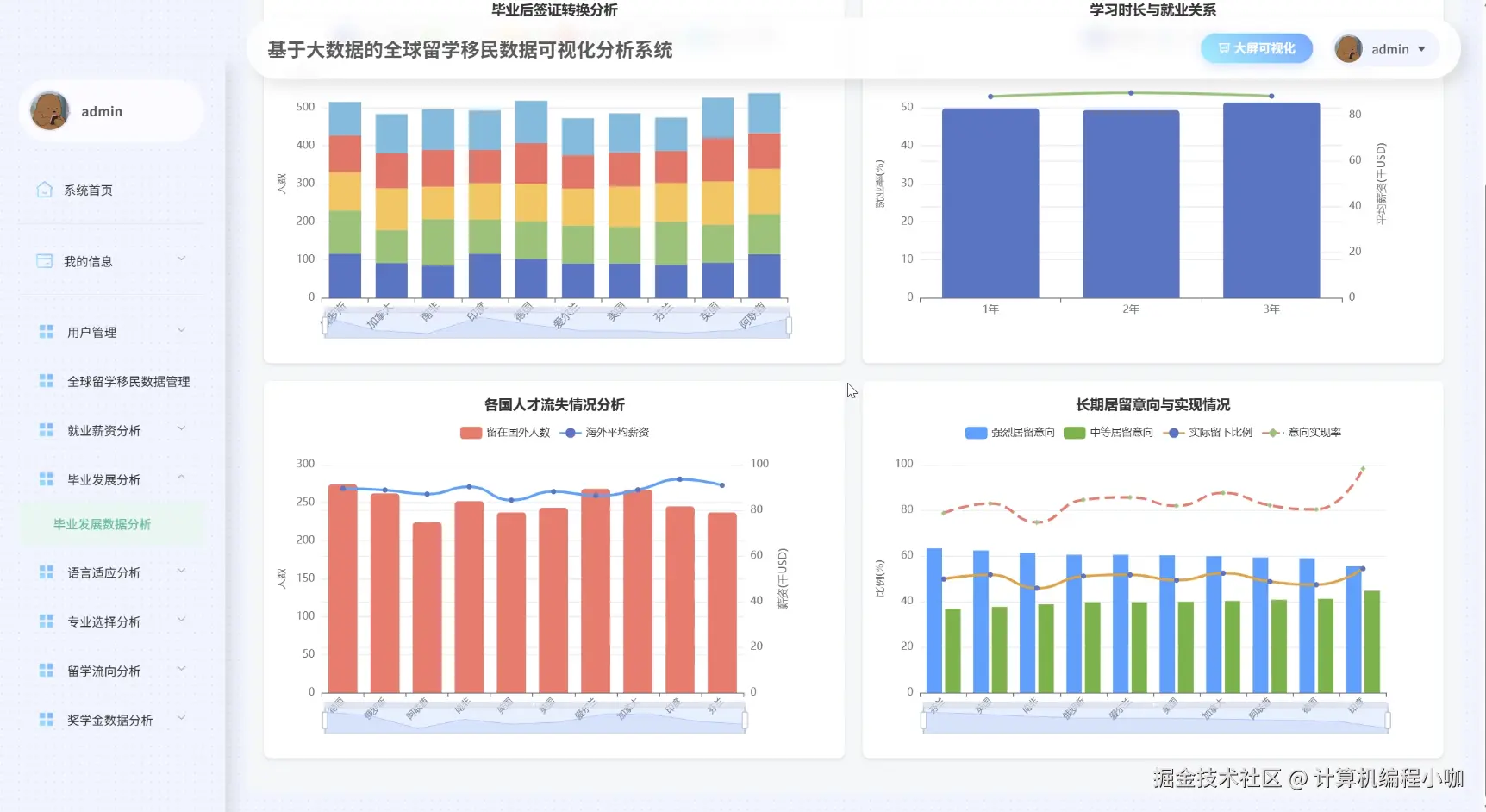Select the 留学流向分析 icon

coord(45,670)
